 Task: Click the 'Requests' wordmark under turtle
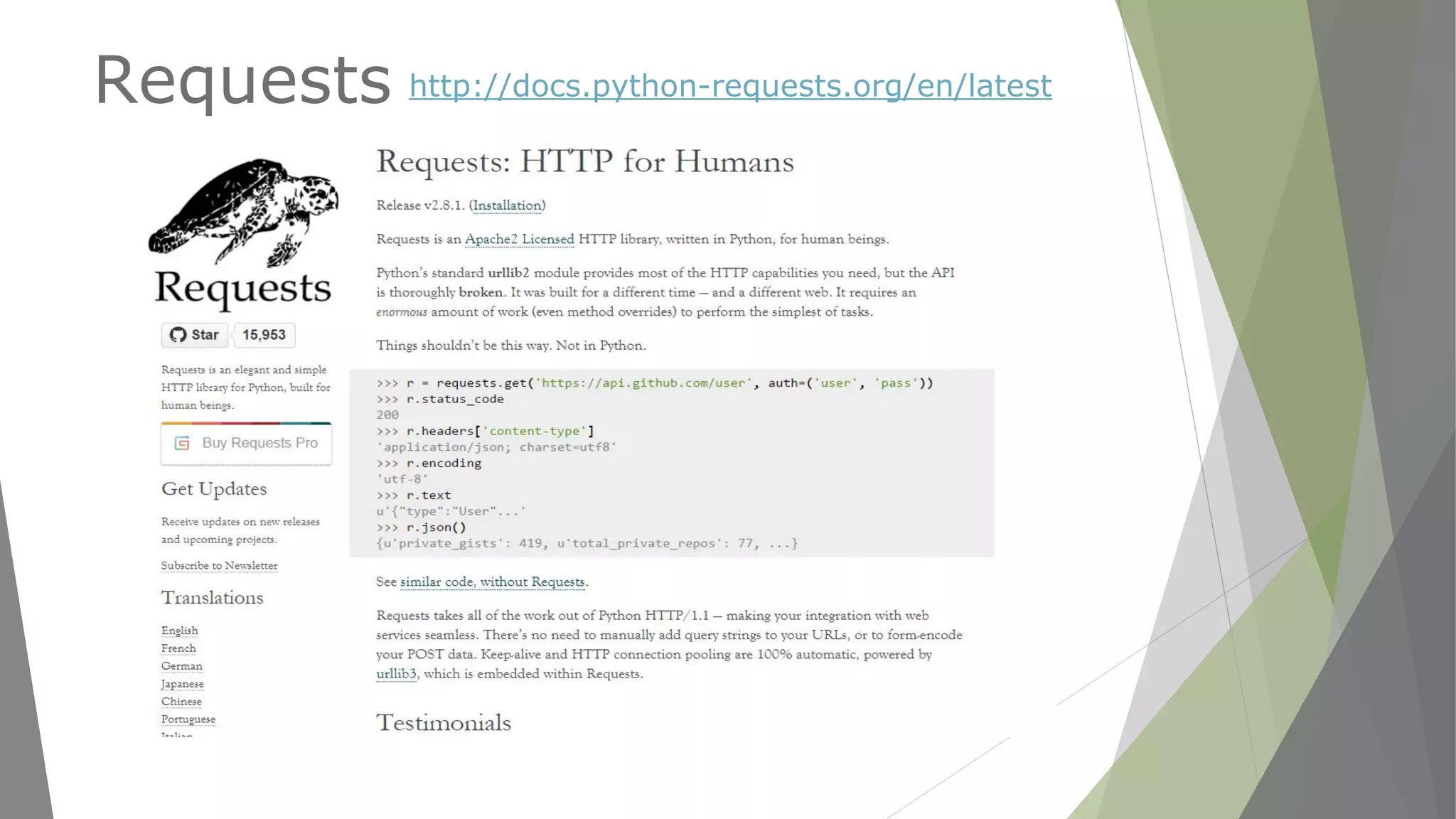pyautogui.click(x=243, y=289)
